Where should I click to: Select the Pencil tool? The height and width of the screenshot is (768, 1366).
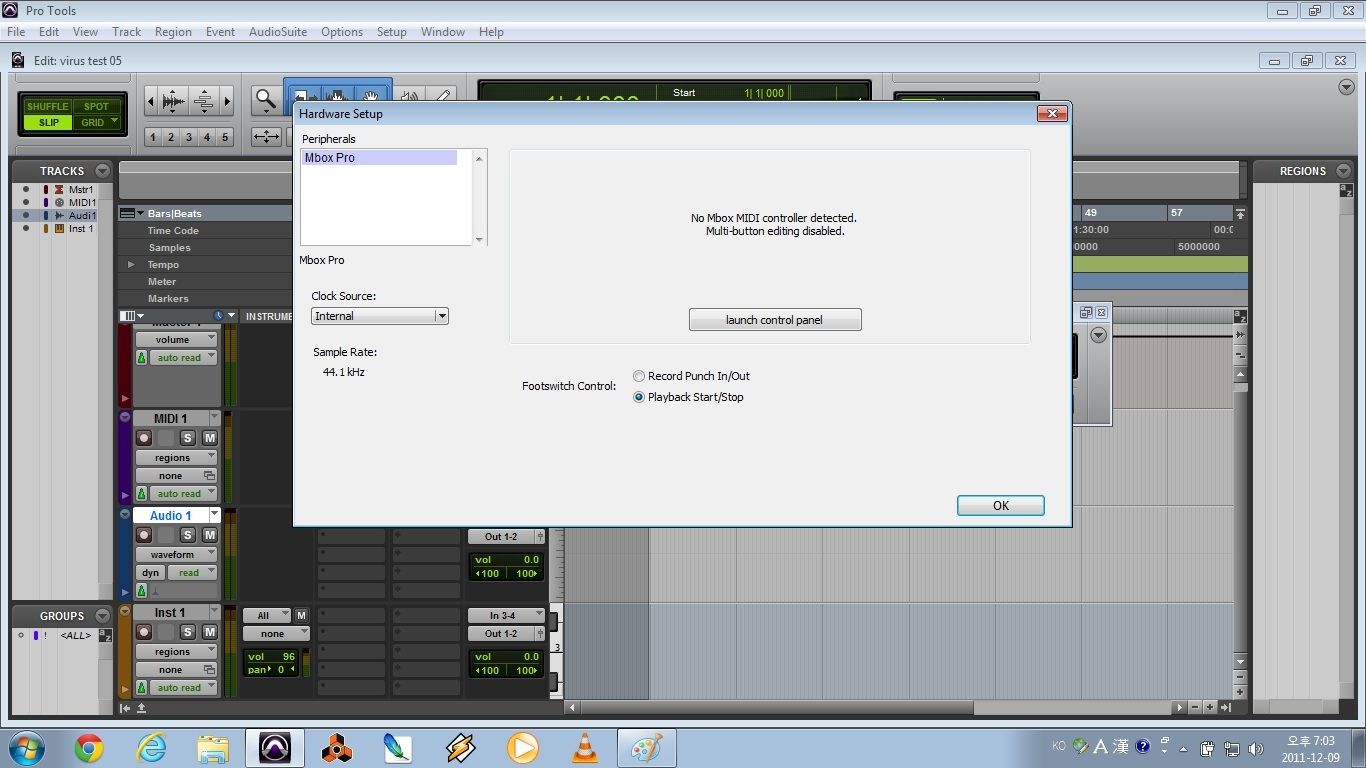coord(443,96)
